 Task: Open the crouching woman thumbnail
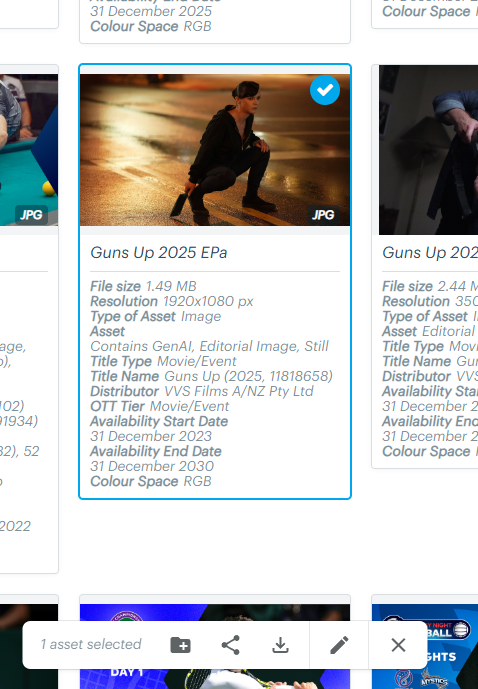click(x=215, y=150)
